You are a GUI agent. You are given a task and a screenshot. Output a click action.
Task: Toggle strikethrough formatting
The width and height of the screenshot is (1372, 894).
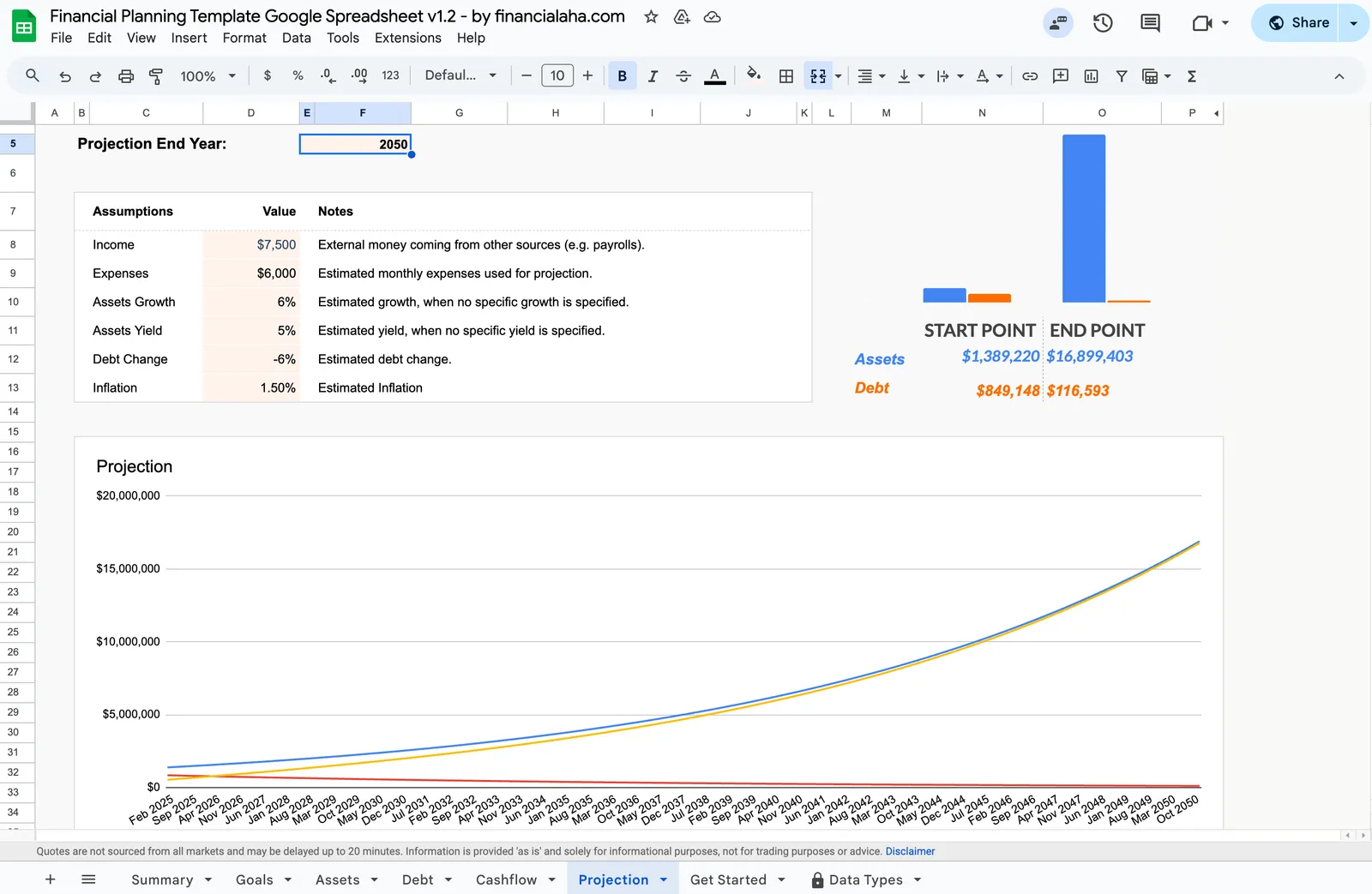[x=683, y=75]
